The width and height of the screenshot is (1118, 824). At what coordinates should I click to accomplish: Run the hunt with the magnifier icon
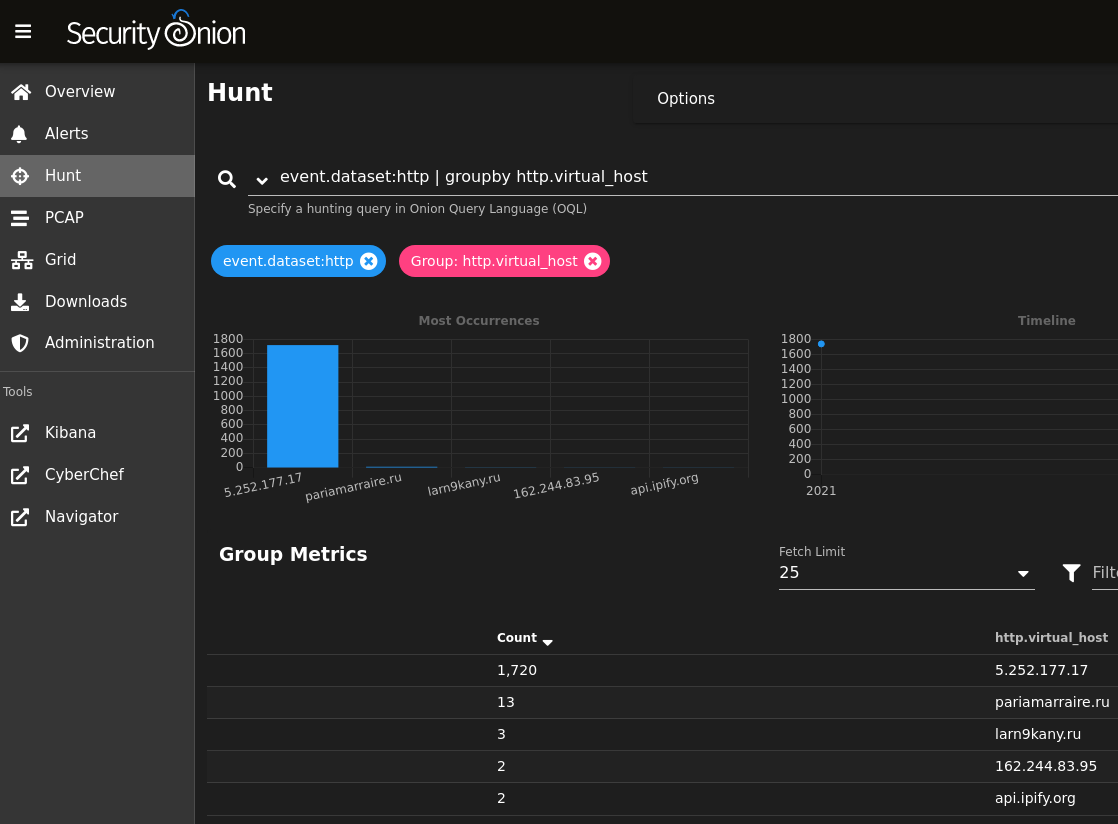pos(227,179)
